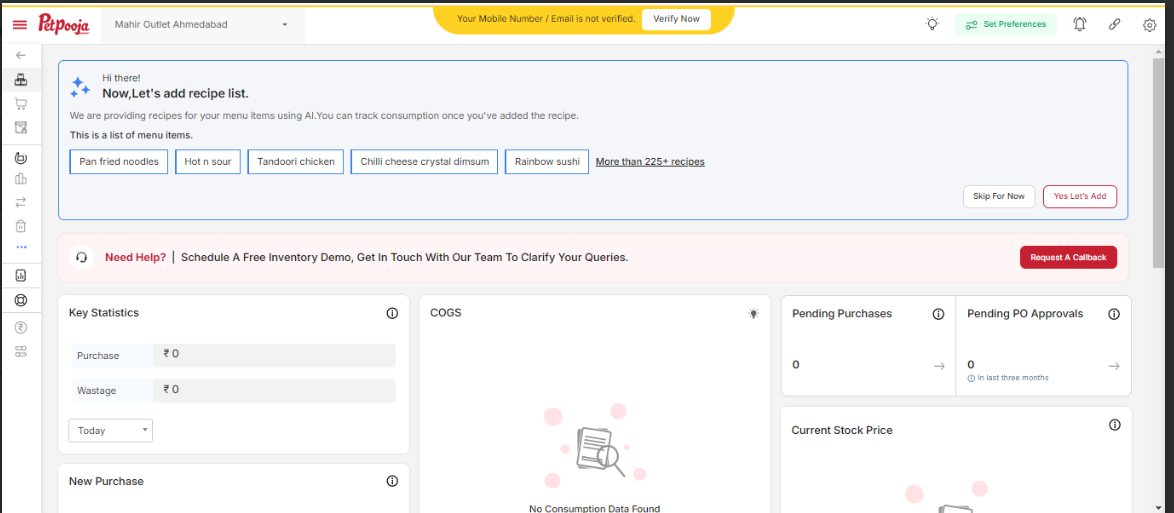Click the COGS card title

(445, 313)
